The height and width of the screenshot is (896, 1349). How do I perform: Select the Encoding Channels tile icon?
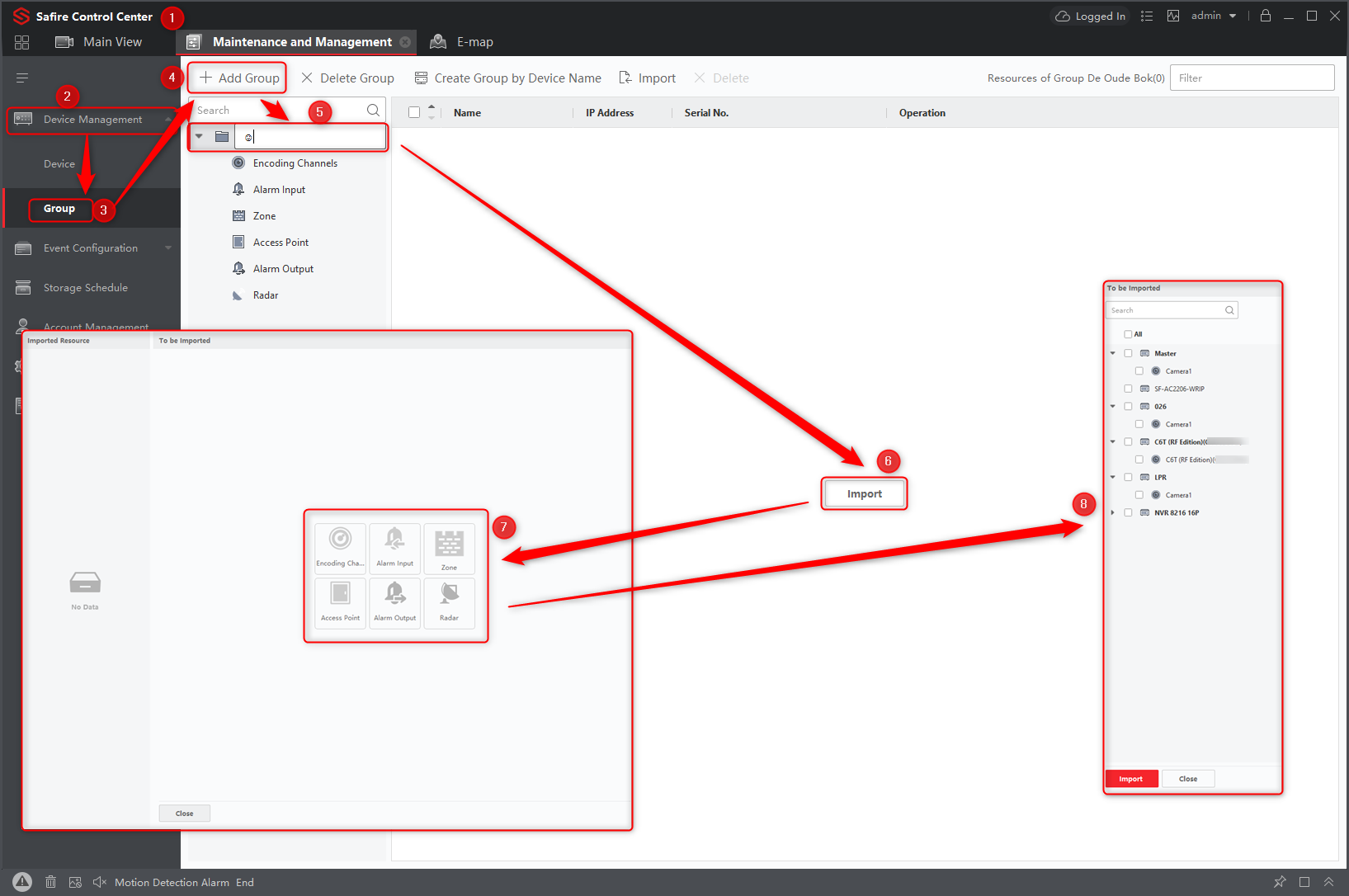click(x=340, y=548)
